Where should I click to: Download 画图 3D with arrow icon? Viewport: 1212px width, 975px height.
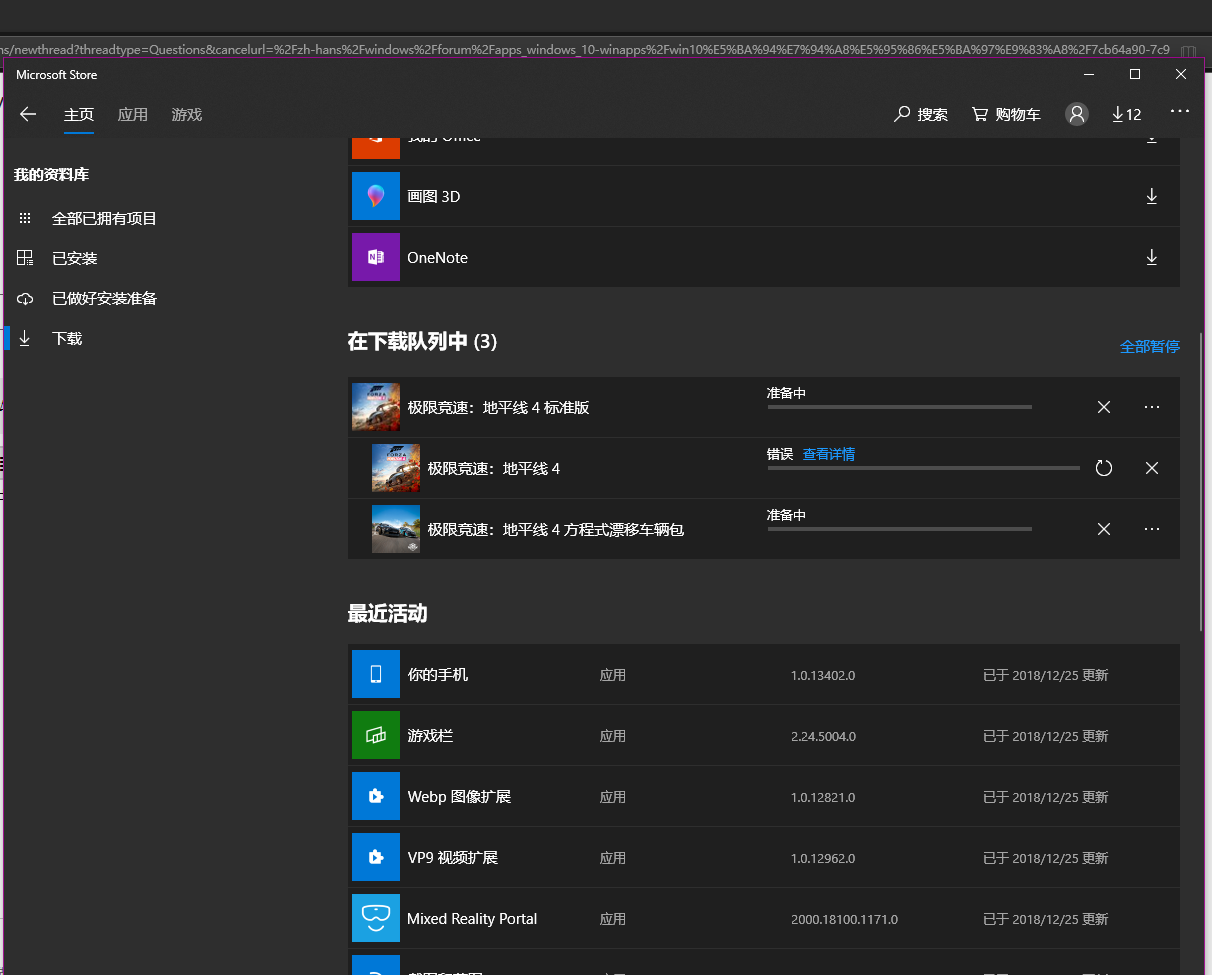1152,196
